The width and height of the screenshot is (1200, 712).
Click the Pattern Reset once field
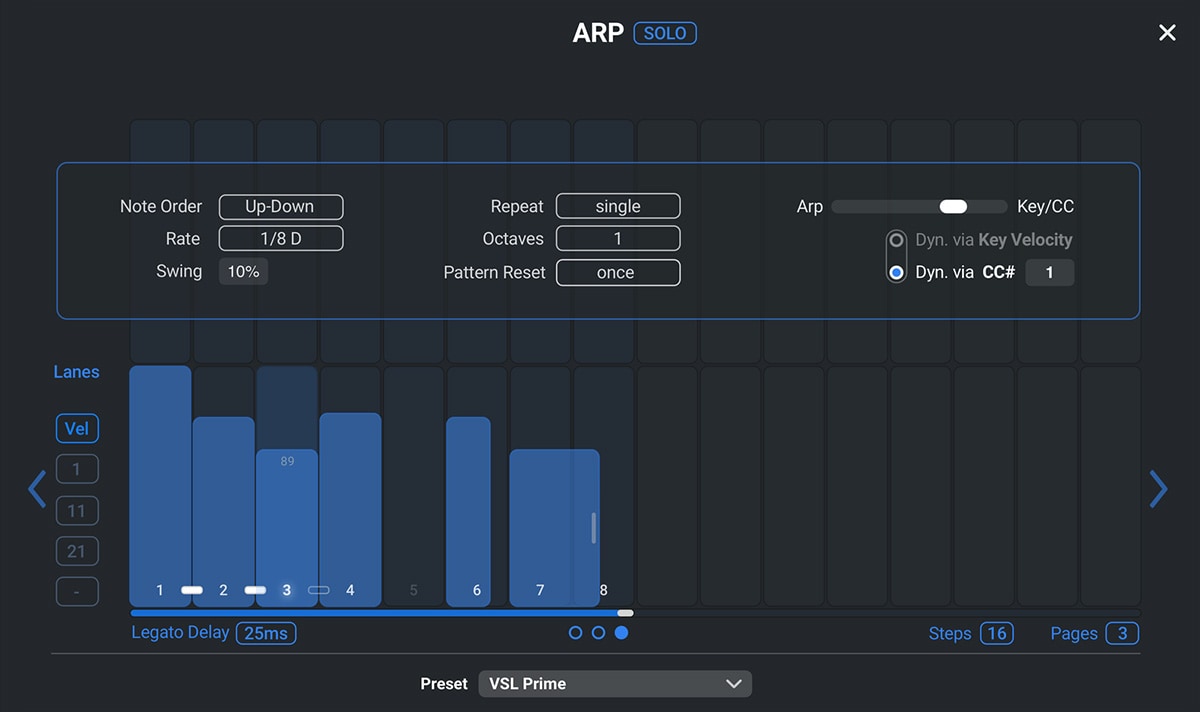pos(618,273)
